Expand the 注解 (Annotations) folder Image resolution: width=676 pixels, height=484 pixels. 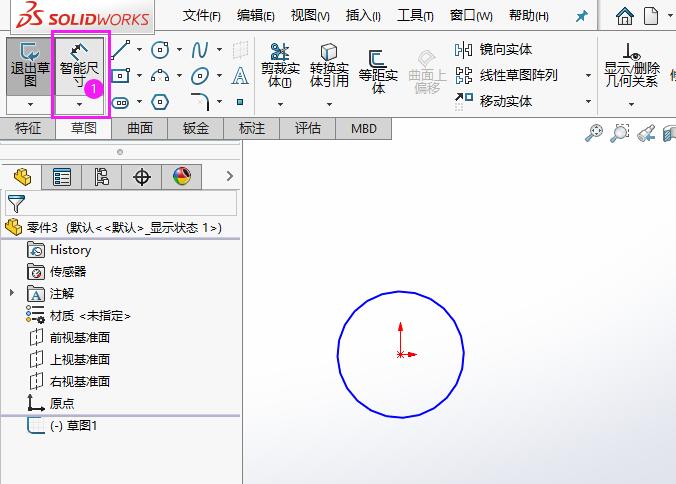tap(12, 293)
